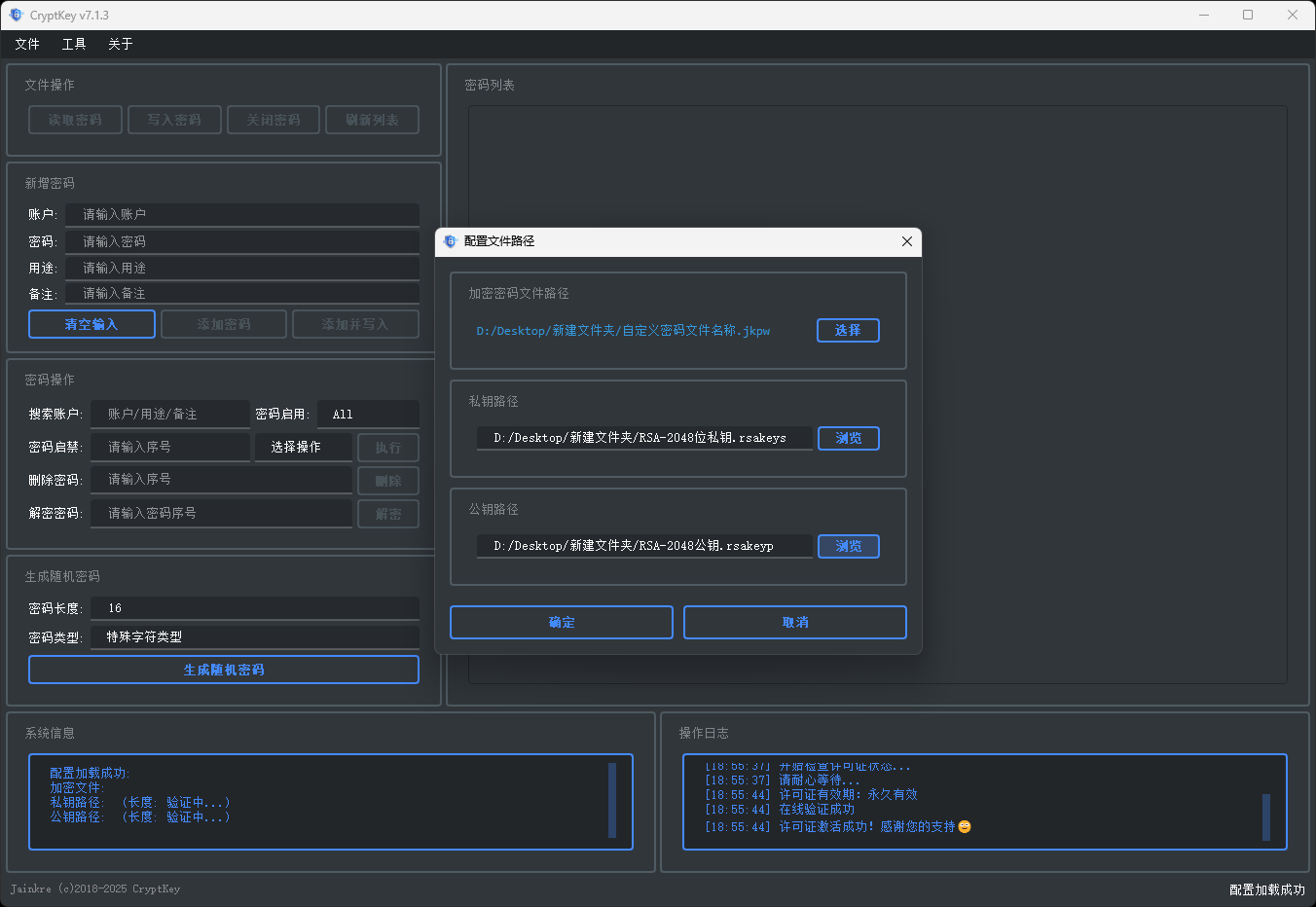Focus the 用途 input field
The image size is (1316, 907).
pos(242,268)
